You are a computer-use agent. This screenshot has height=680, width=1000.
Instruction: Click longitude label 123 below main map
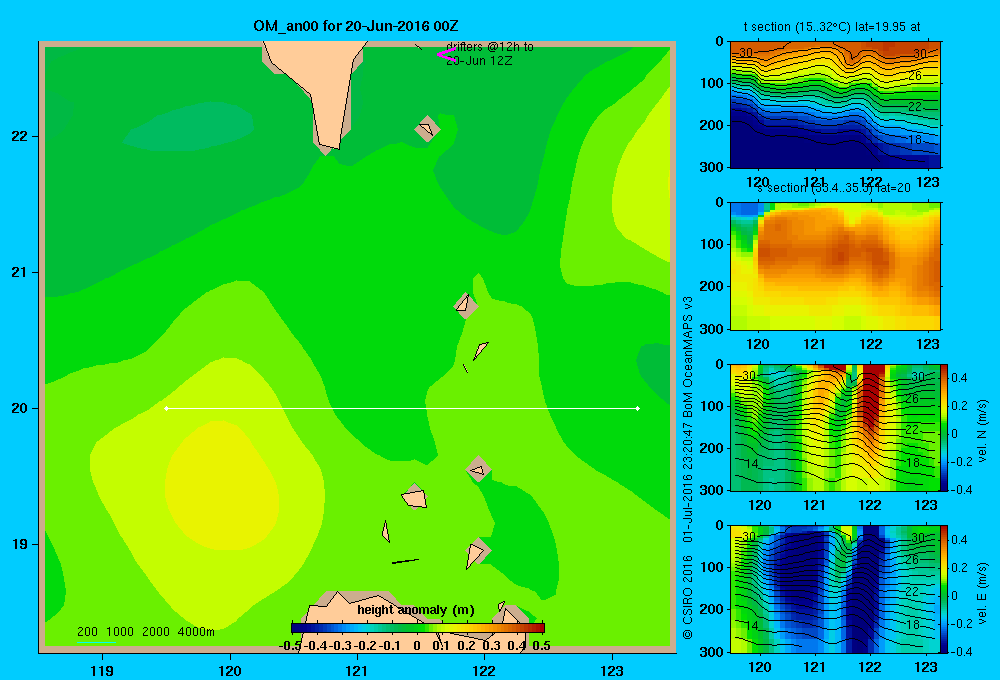point(612,670)
